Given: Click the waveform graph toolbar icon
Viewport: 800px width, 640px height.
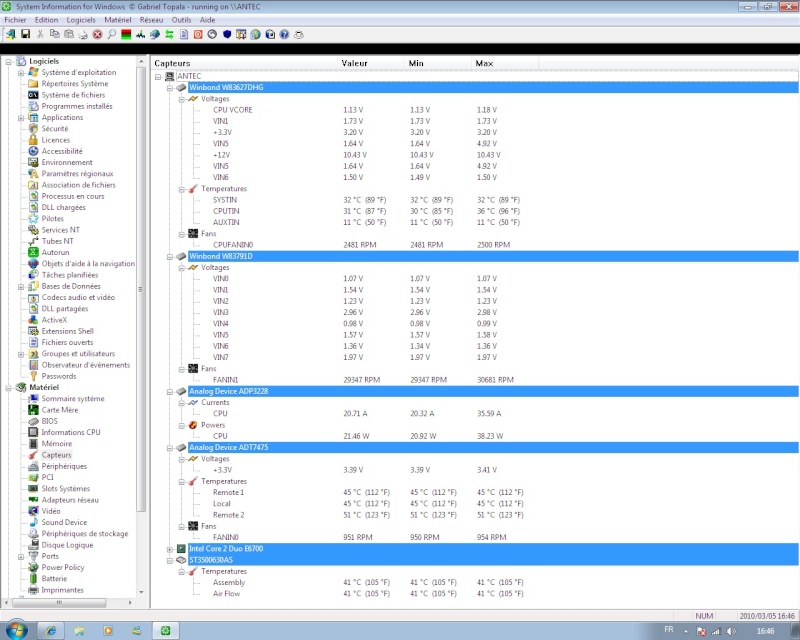Looking at the screenshot, I should pyautogui.click(x=140, y=34).
